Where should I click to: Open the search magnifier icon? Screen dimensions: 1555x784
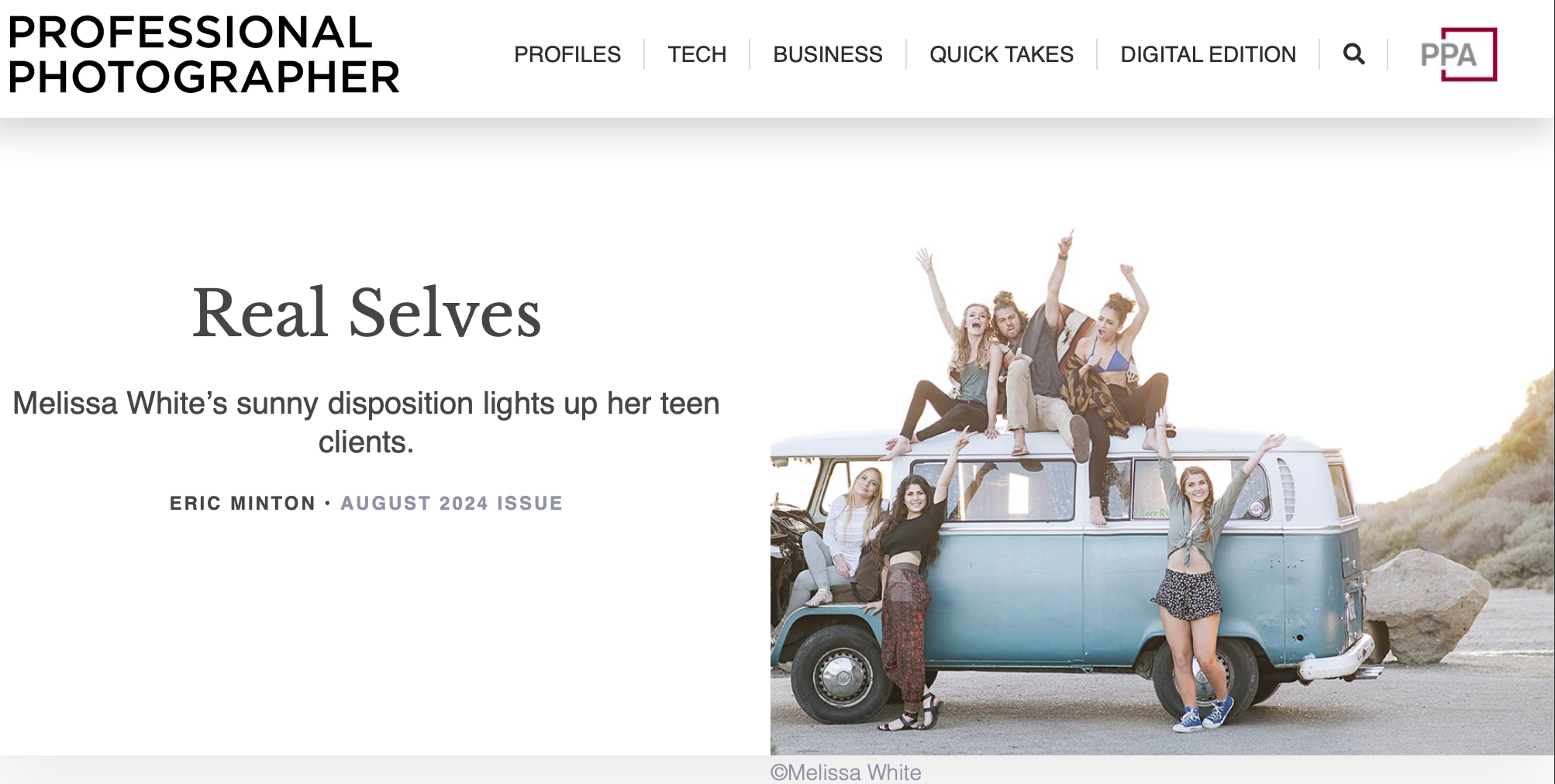click(1353, 54)
